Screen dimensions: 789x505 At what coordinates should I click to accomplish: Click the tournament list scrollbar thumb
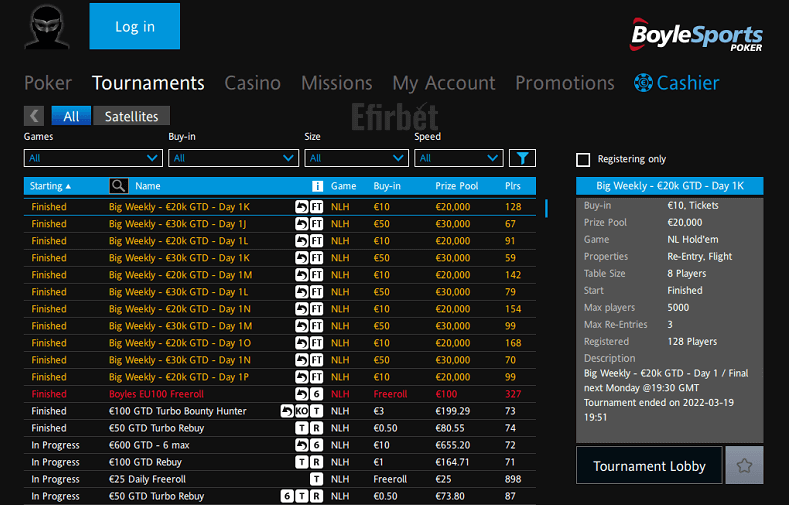546,208
